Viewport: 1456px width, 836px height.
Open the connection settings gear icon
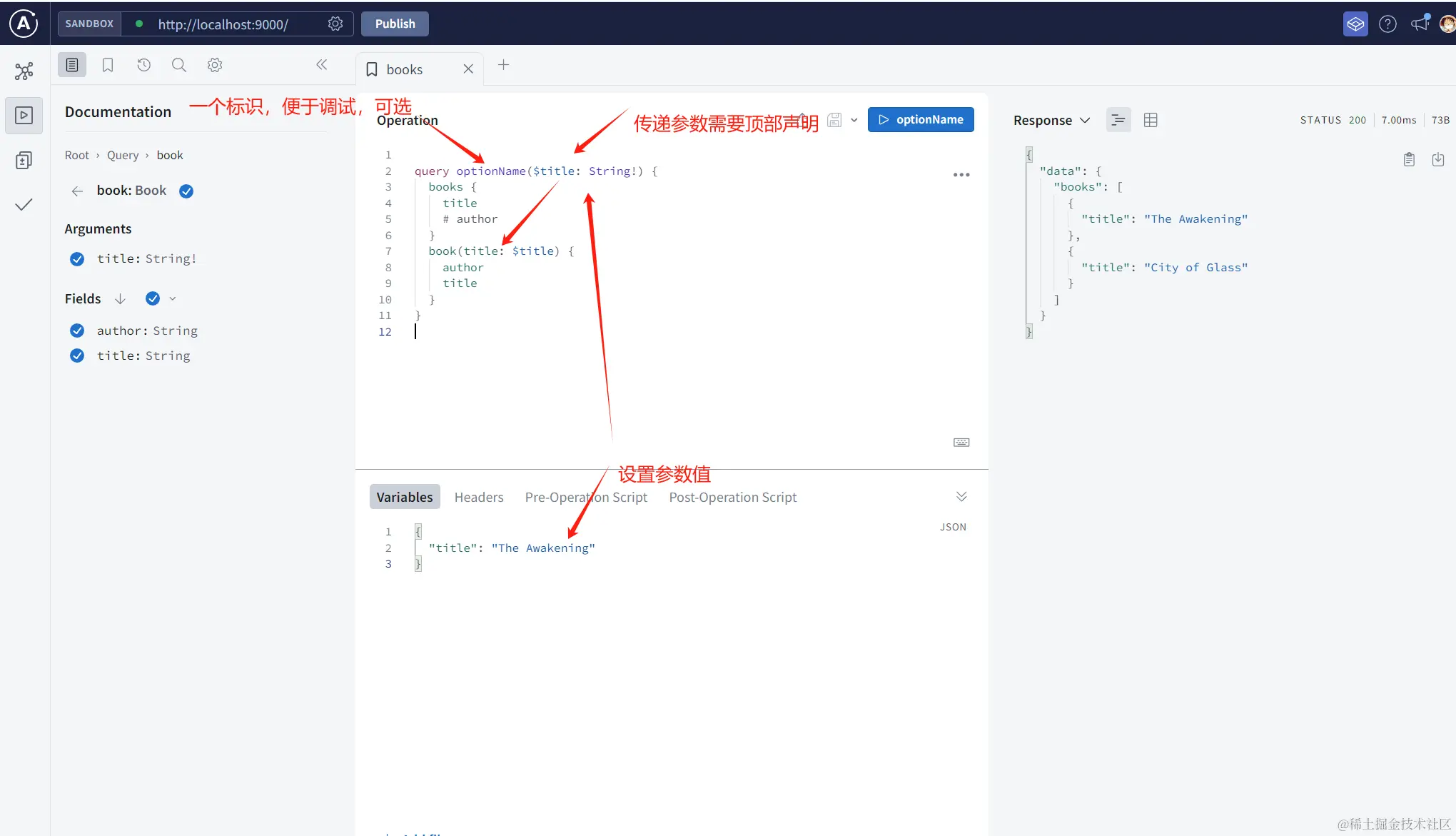[x=335, y=24]
